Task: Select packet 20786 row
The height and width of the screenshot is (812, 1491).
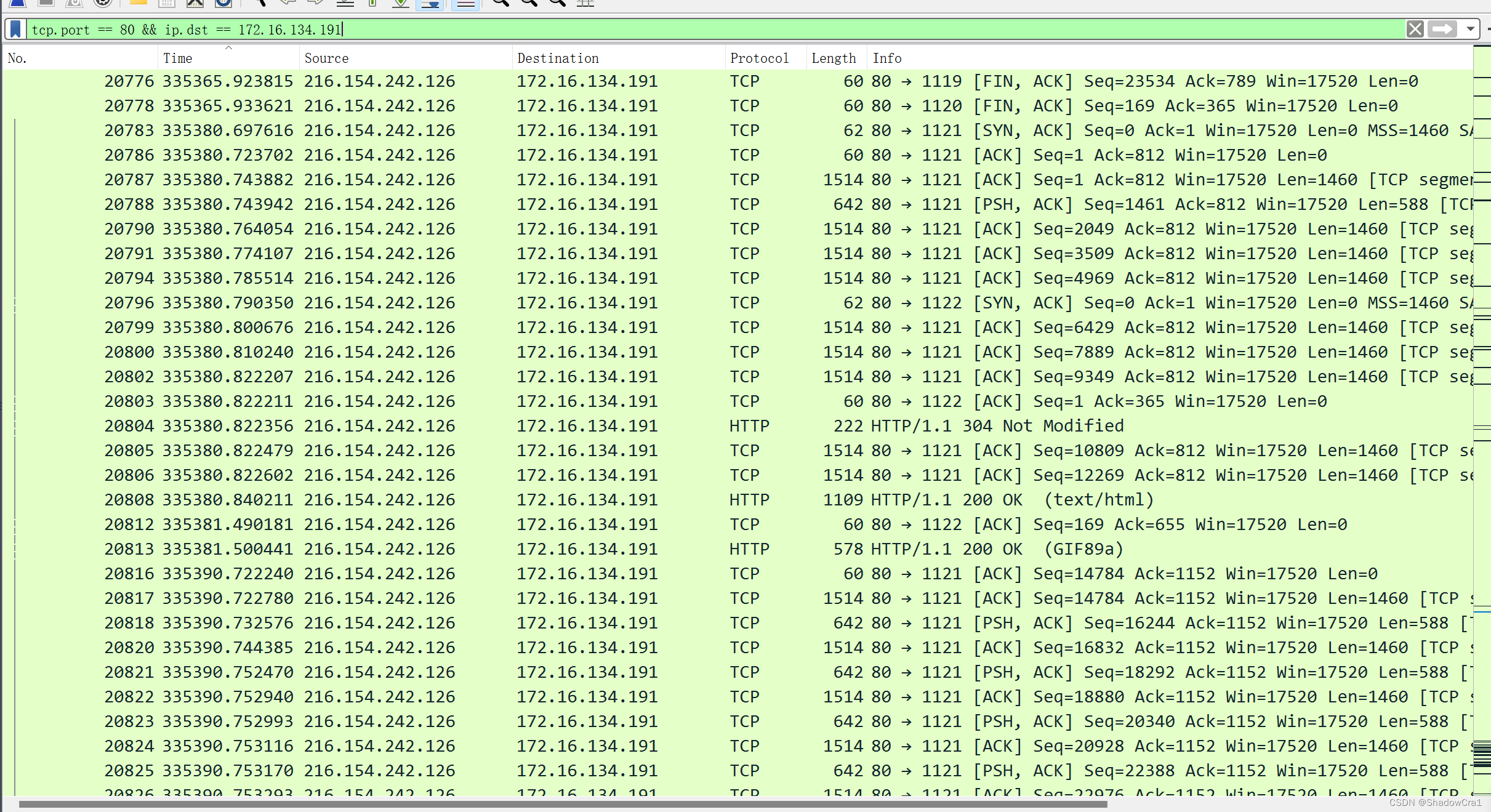Action: click(x=737, y=155)
